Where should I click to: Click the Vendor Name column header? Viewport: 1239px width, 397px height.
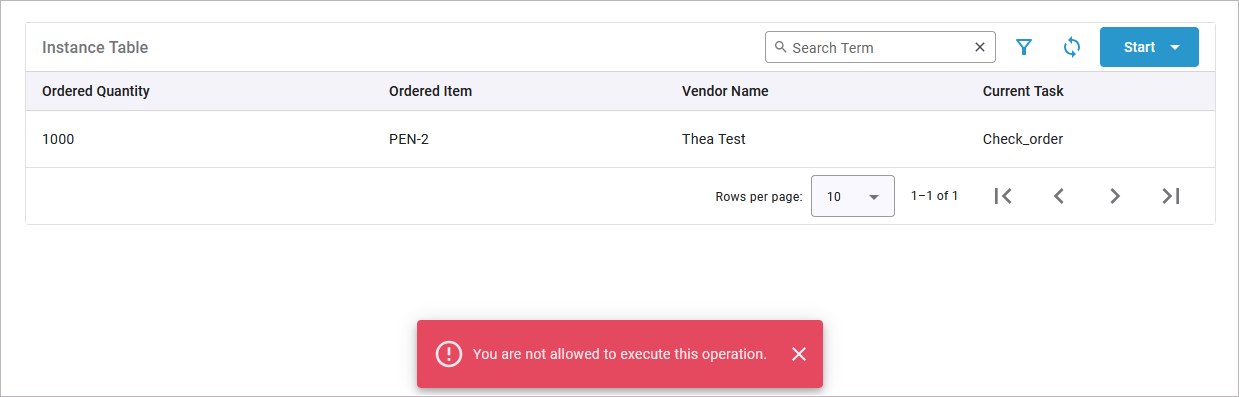pos(725,91)
